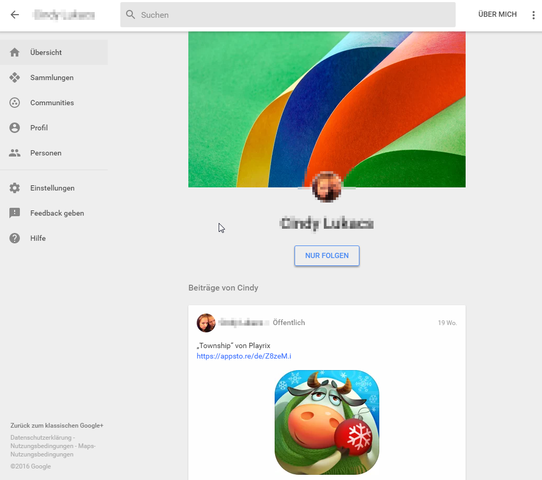Open the three-dot overflow menu
542x480 pixels.
[533, 15]
